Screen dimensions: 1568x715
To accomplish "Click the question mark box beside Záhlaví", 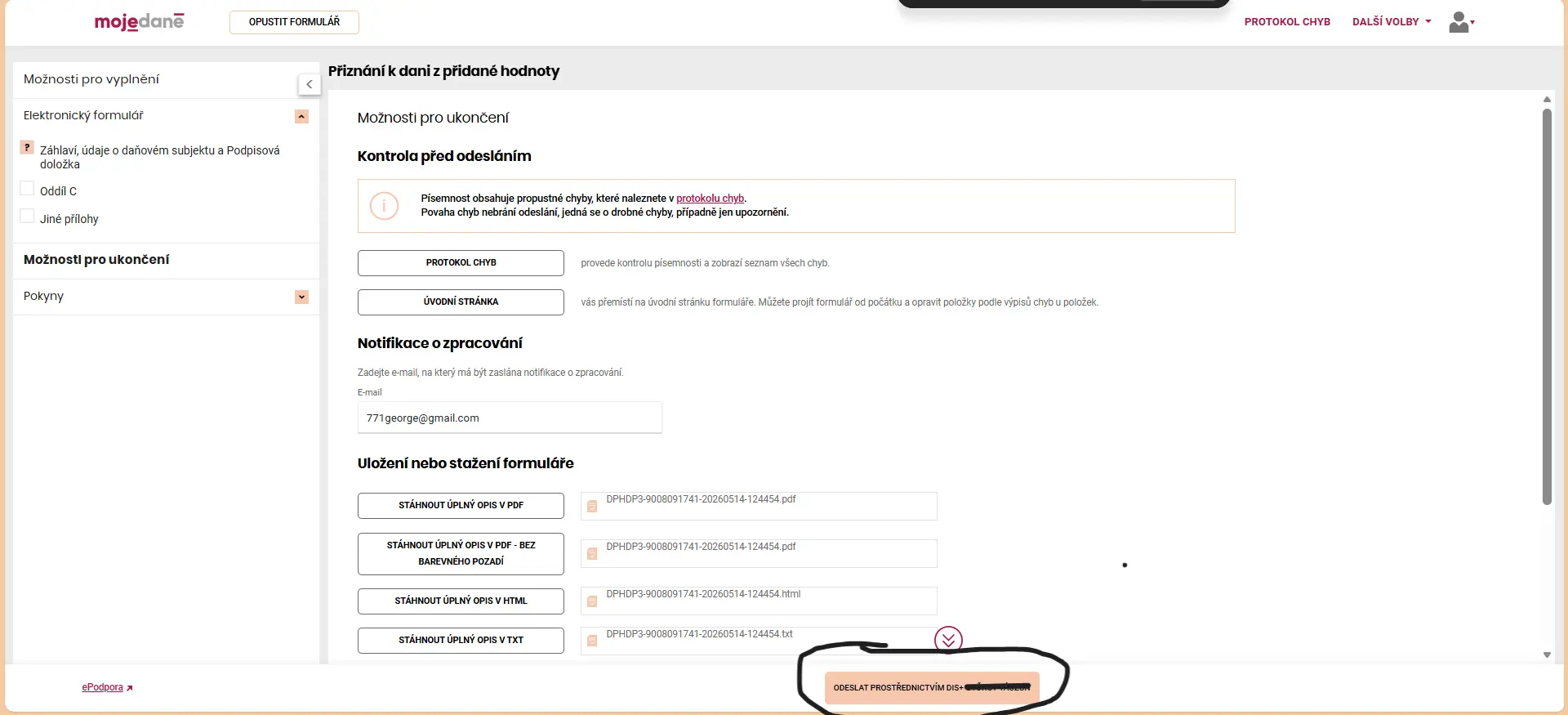I will click(27, 148).
